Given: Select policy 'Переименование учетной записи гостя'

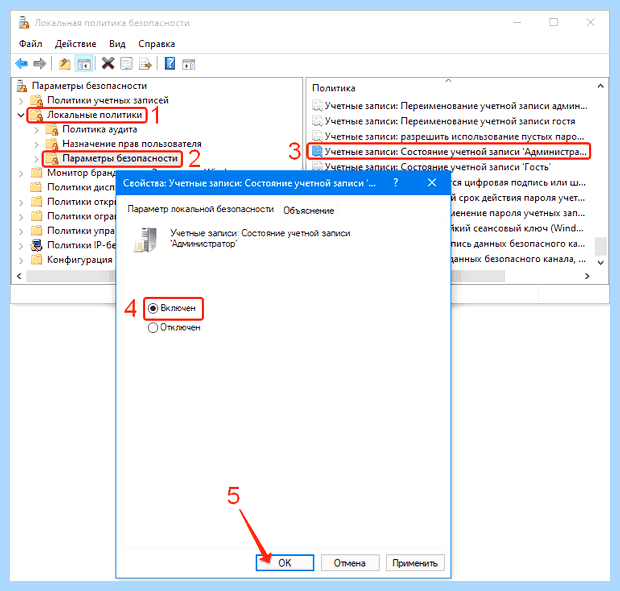Looking at the screenshot, I should [444, 121].
